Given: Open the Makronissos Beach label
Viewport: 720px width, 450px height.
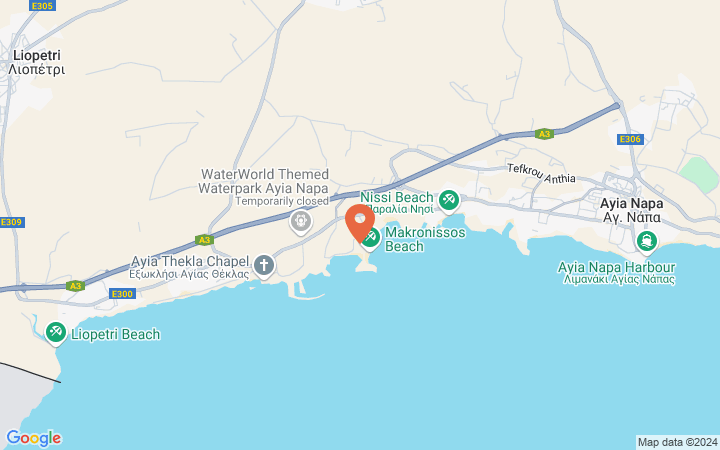Looking at the screenshot, I should 425,239.
